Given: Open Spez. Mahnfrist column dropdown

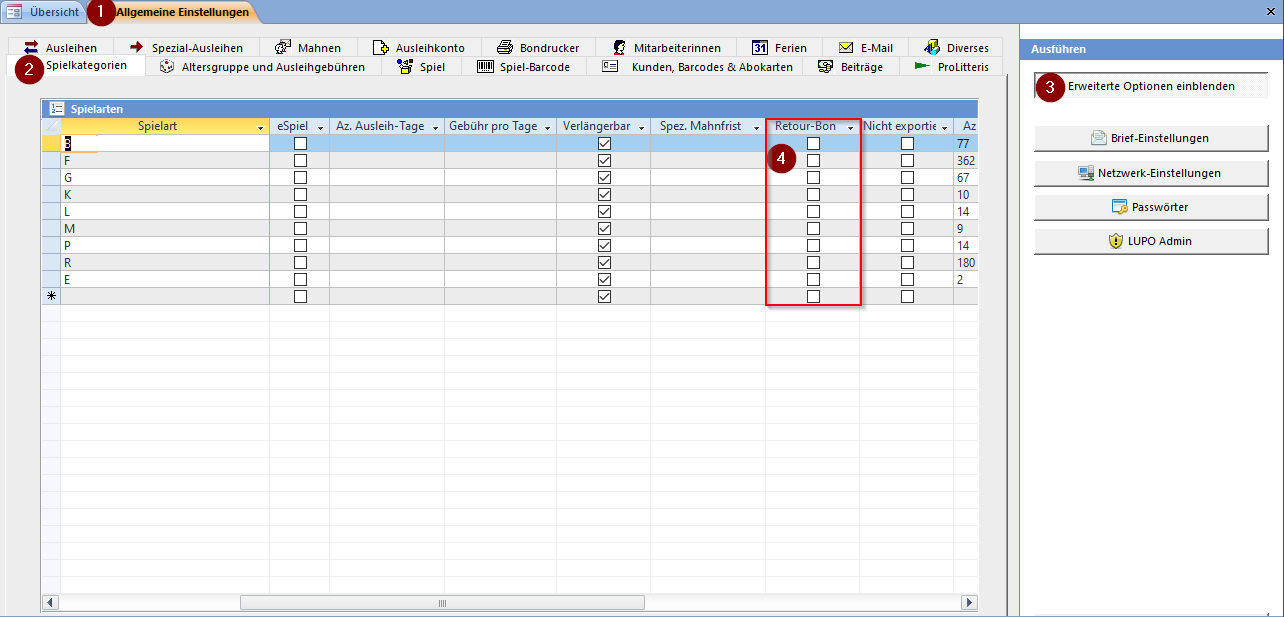Looking at the screenshot, I should pyautogui.click(x=757, y=127).
